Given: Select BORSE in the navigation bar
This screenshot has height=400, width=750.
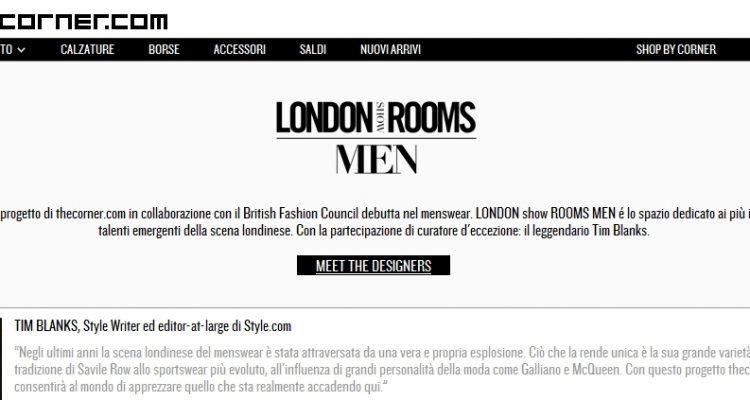Looking at the screenshot, I should click(164, 49).
